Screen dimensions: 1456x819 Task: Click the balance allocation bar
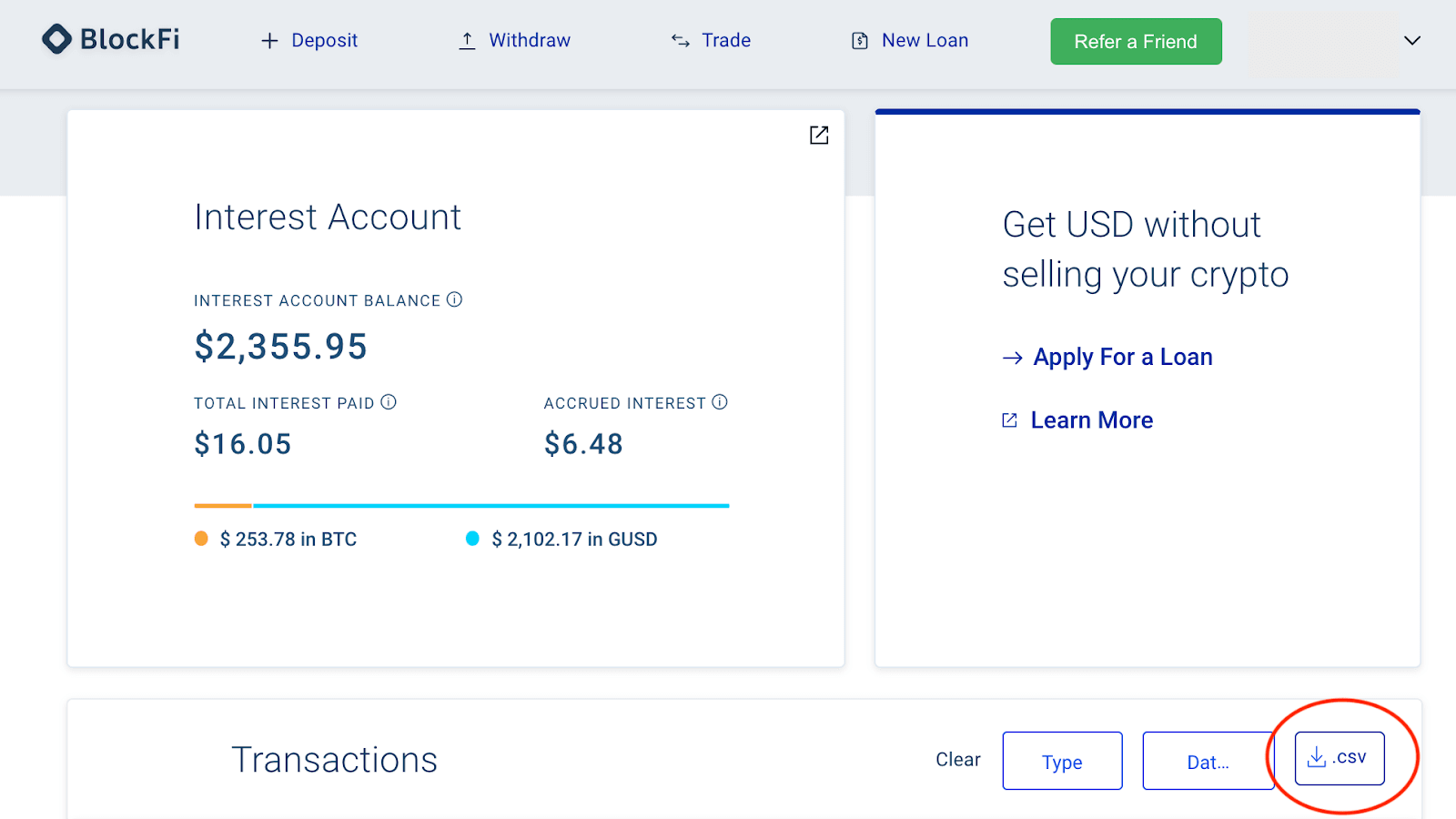click(x=461, y=505)
